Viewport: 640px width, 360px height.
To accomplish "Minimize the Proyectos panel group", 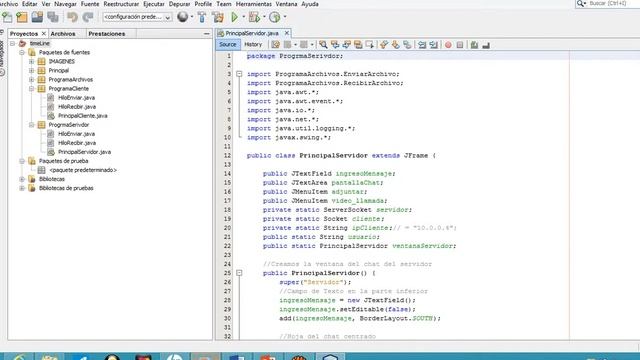I will (x=207, y=34).
